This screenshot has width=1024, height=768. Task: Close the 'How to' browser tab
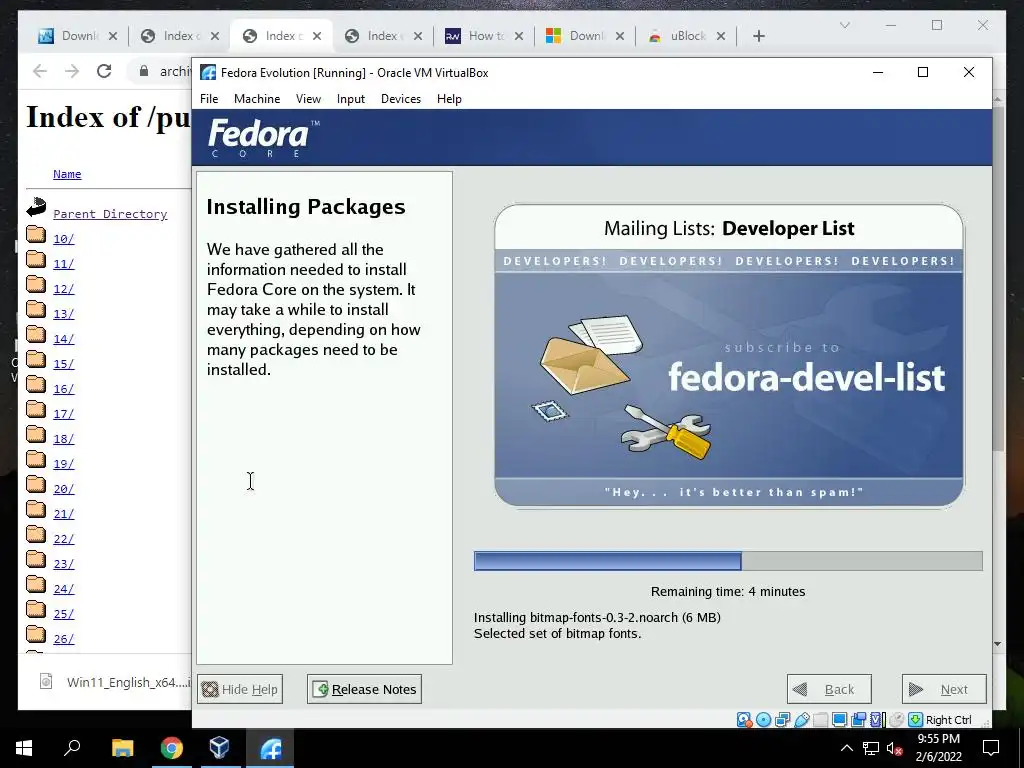click(x=519, y=36)
